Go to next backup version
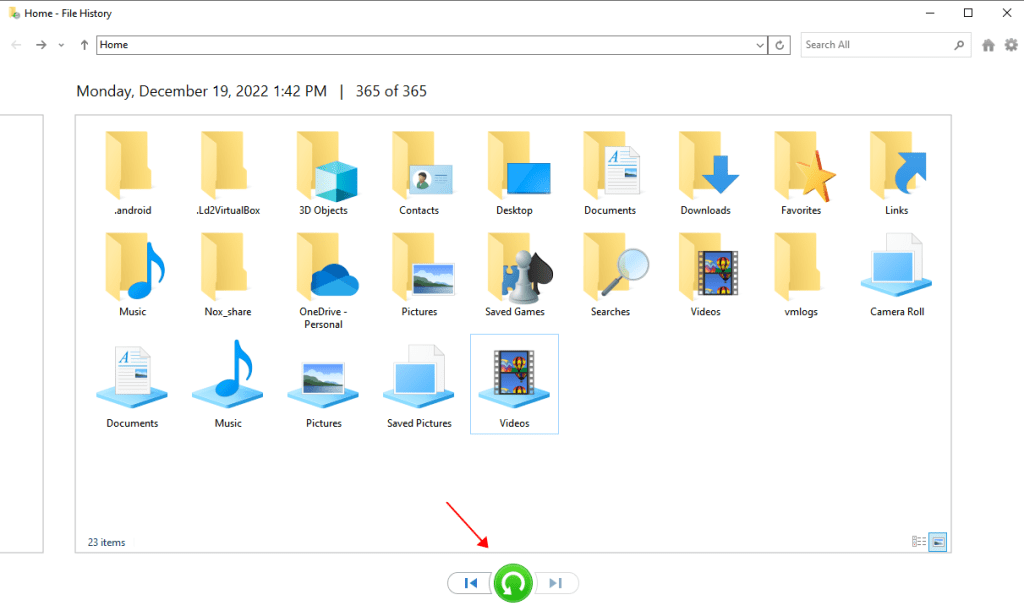The height and width of the screenshot is (611, 1024). (x=557, y=583)
